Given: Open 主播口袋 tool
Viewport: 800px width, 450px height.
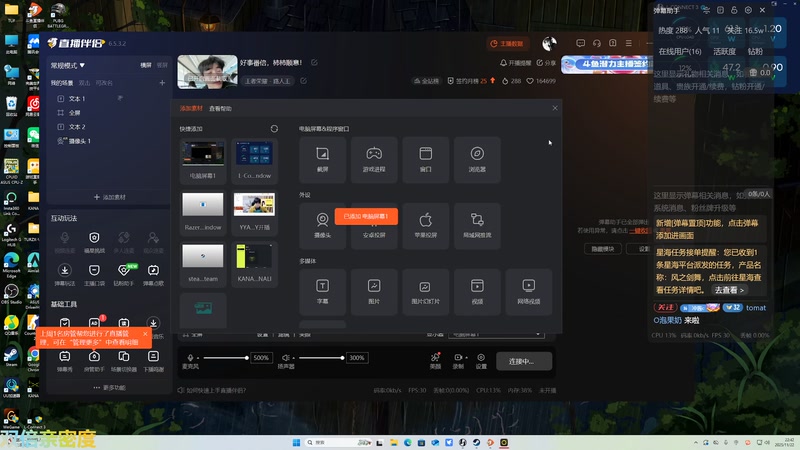Looking at the screenshot, I should coord(94,274).
